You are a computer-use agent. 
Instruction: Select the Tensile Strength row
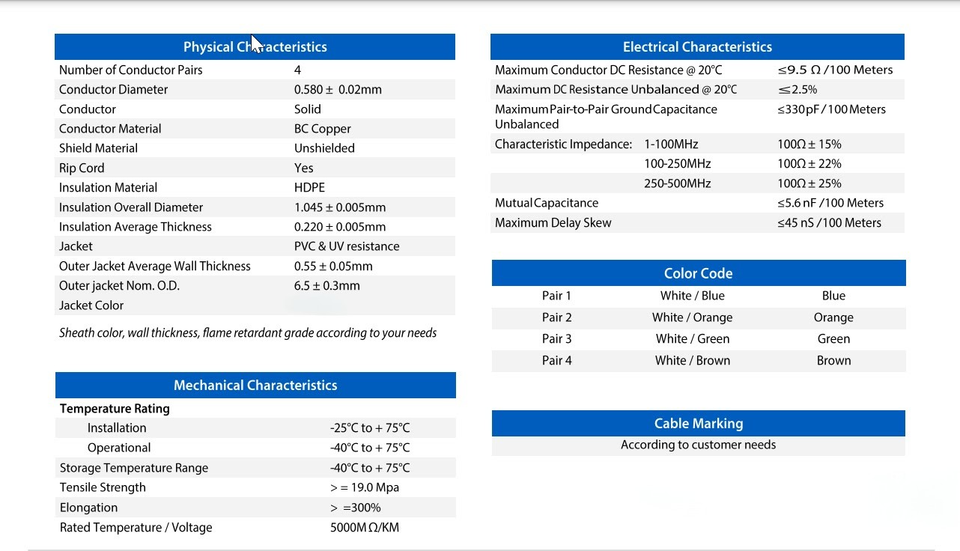point(255,487)
